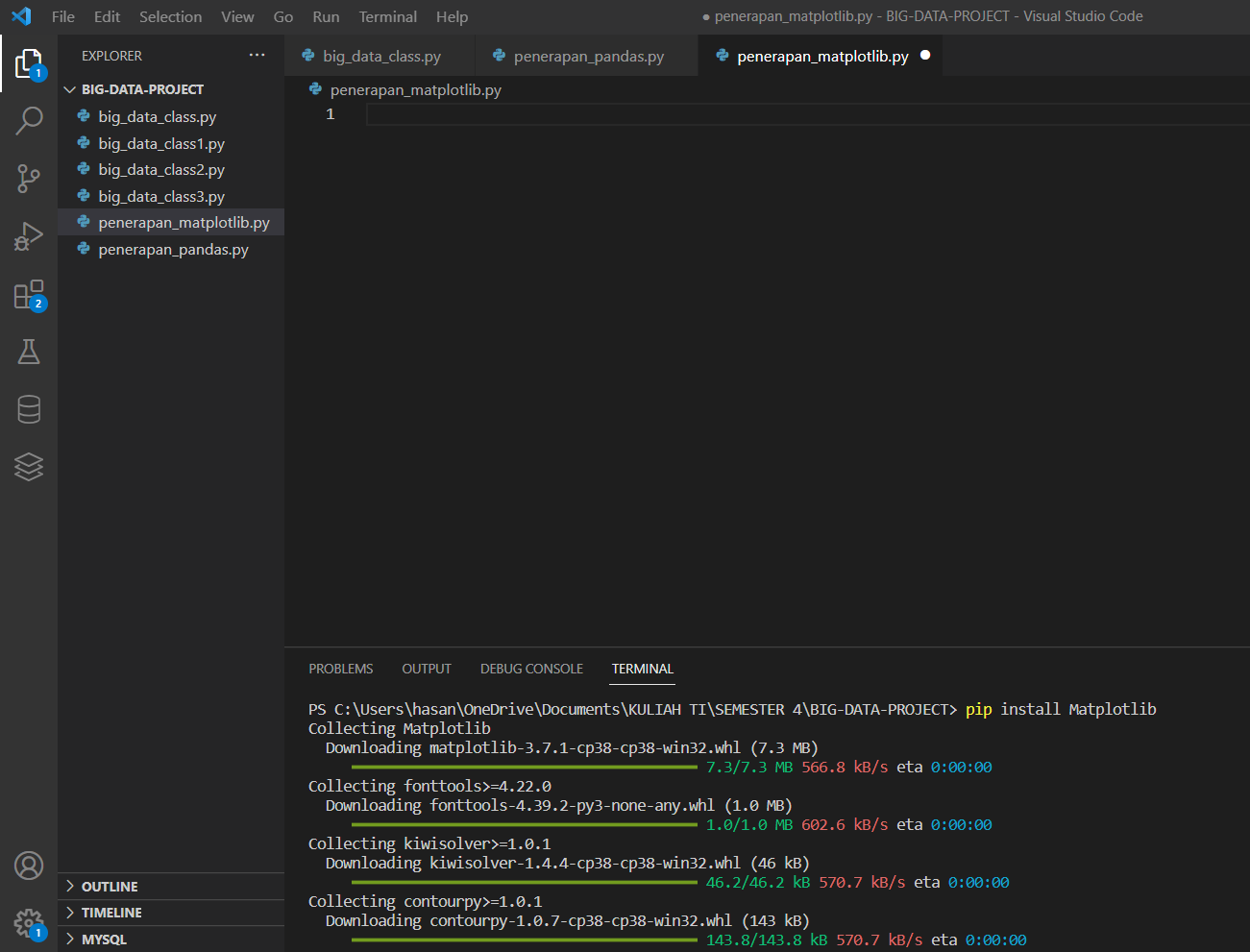The width and height of the screenshot is (1250, 952).
Task: Open the Explorer view in activity bar
Action: 29,63
